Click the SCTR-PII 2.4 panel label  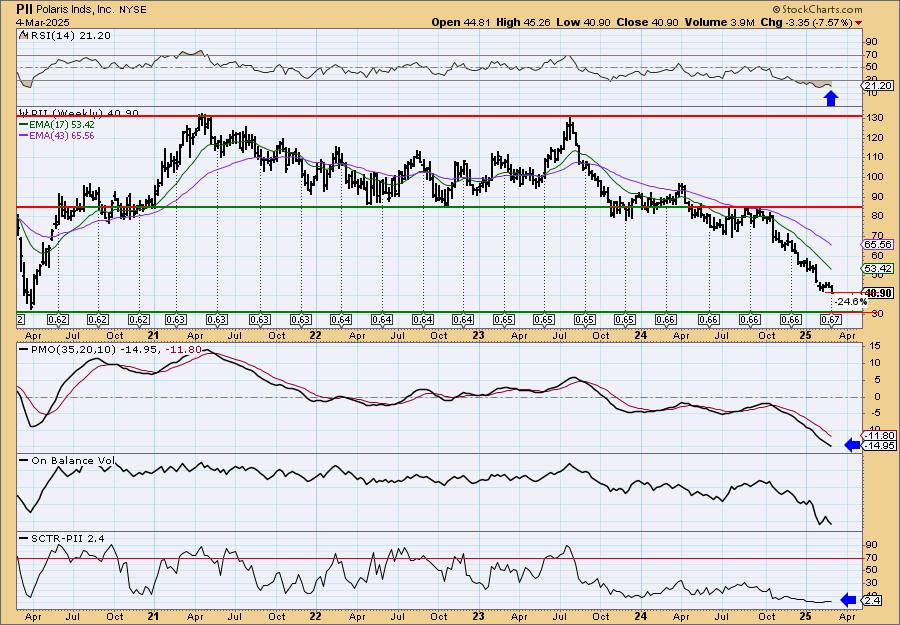[x=61, y=538]
